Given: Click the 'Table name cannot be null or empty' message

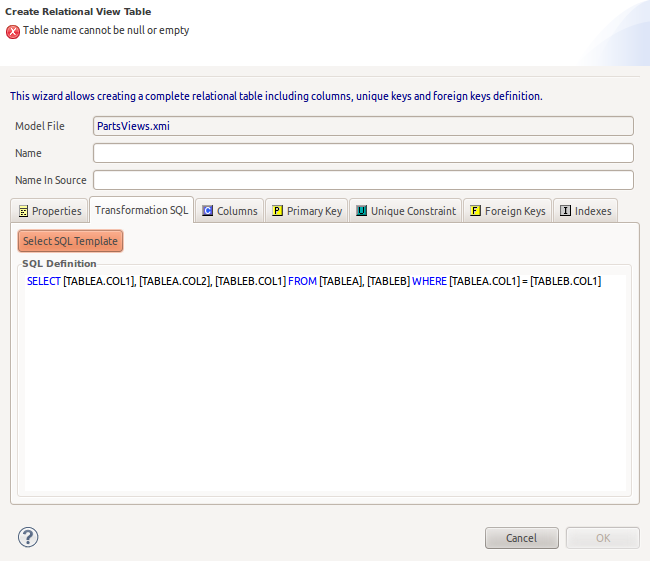Looking at the screenshot, I should [x=106, y=30].
